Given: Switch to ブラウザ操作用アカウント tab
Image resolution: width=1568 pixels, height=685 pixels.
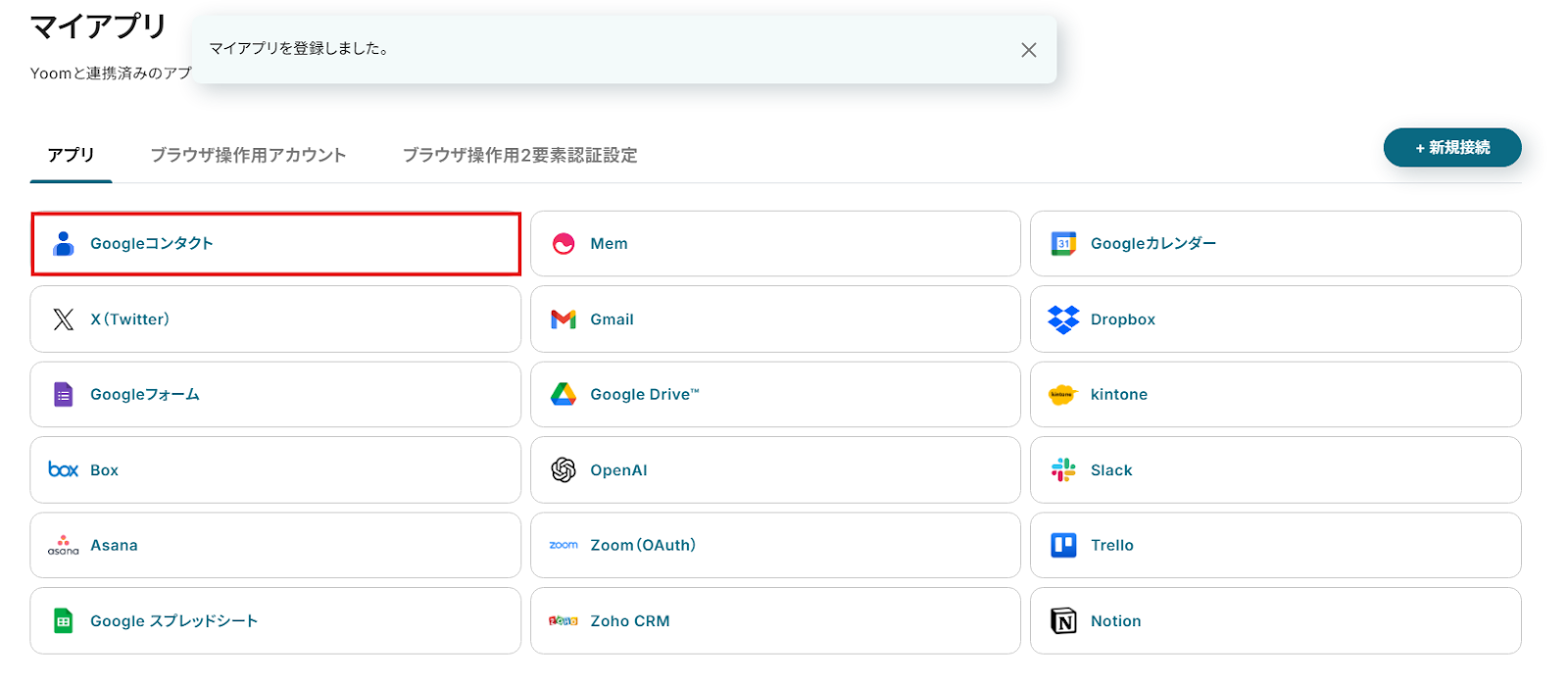Looking at the screenshot, I should pos(248,155).
